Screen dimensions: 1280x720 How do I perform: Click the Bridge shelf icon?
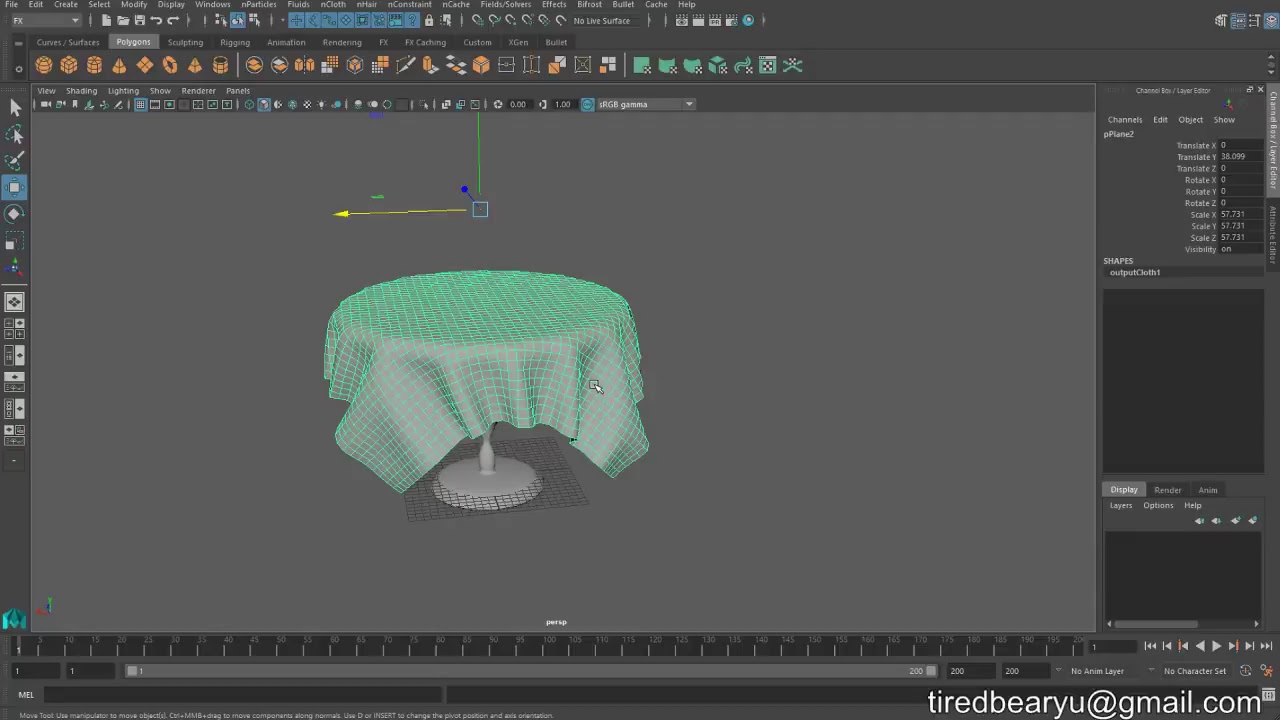456,65
